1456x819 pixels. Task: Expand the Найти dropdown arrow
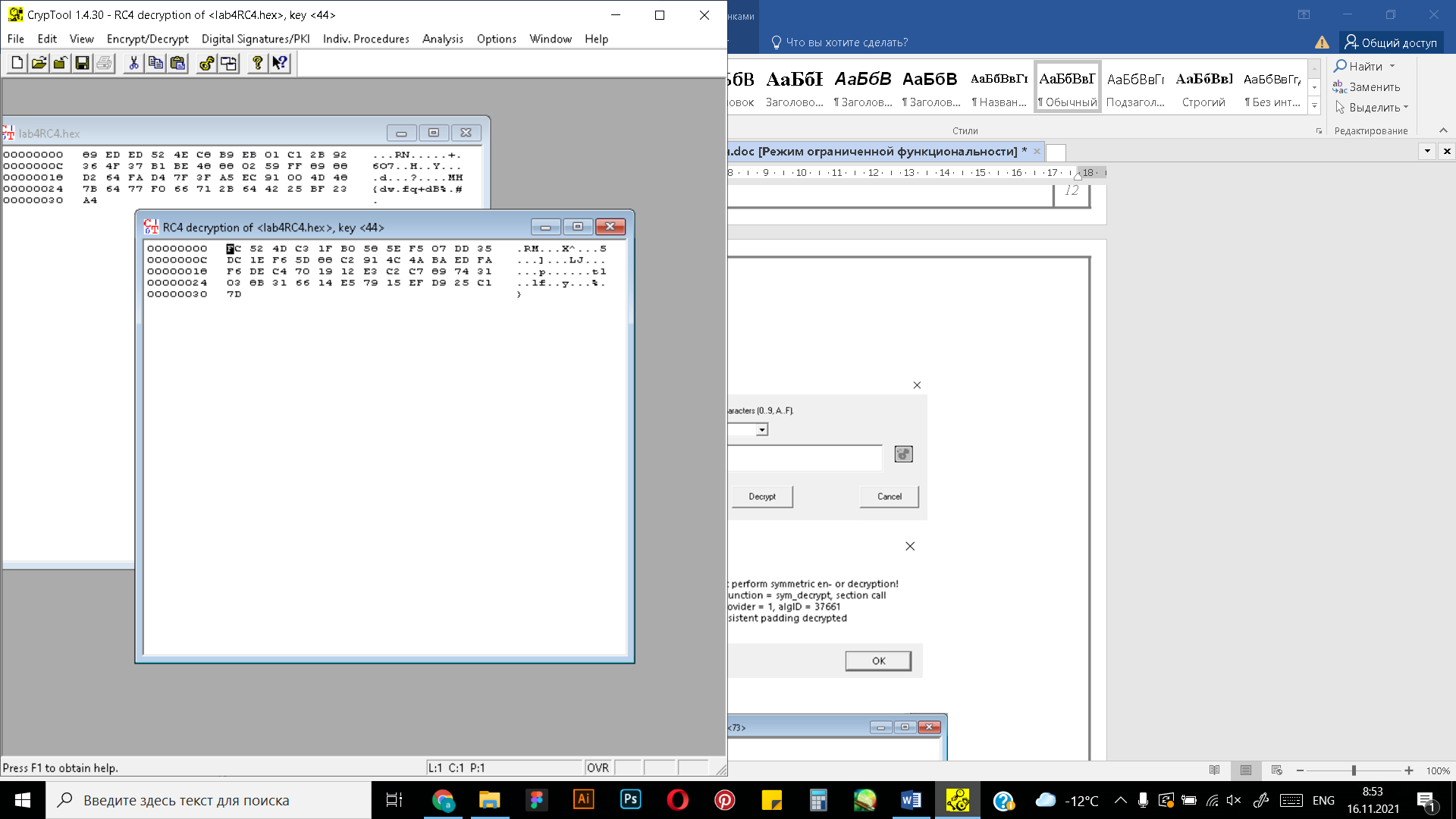click(1392, 66)
